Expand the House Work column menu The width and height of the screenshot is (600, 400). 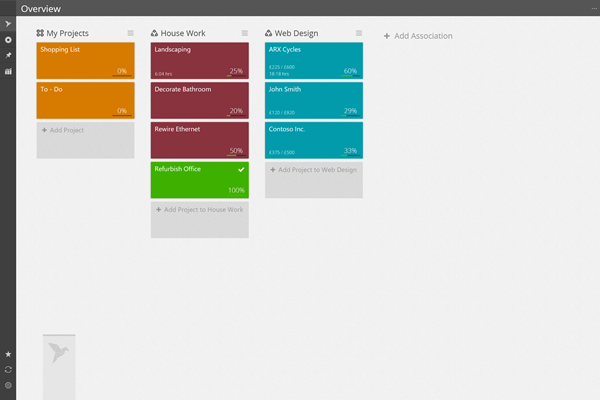244,33
